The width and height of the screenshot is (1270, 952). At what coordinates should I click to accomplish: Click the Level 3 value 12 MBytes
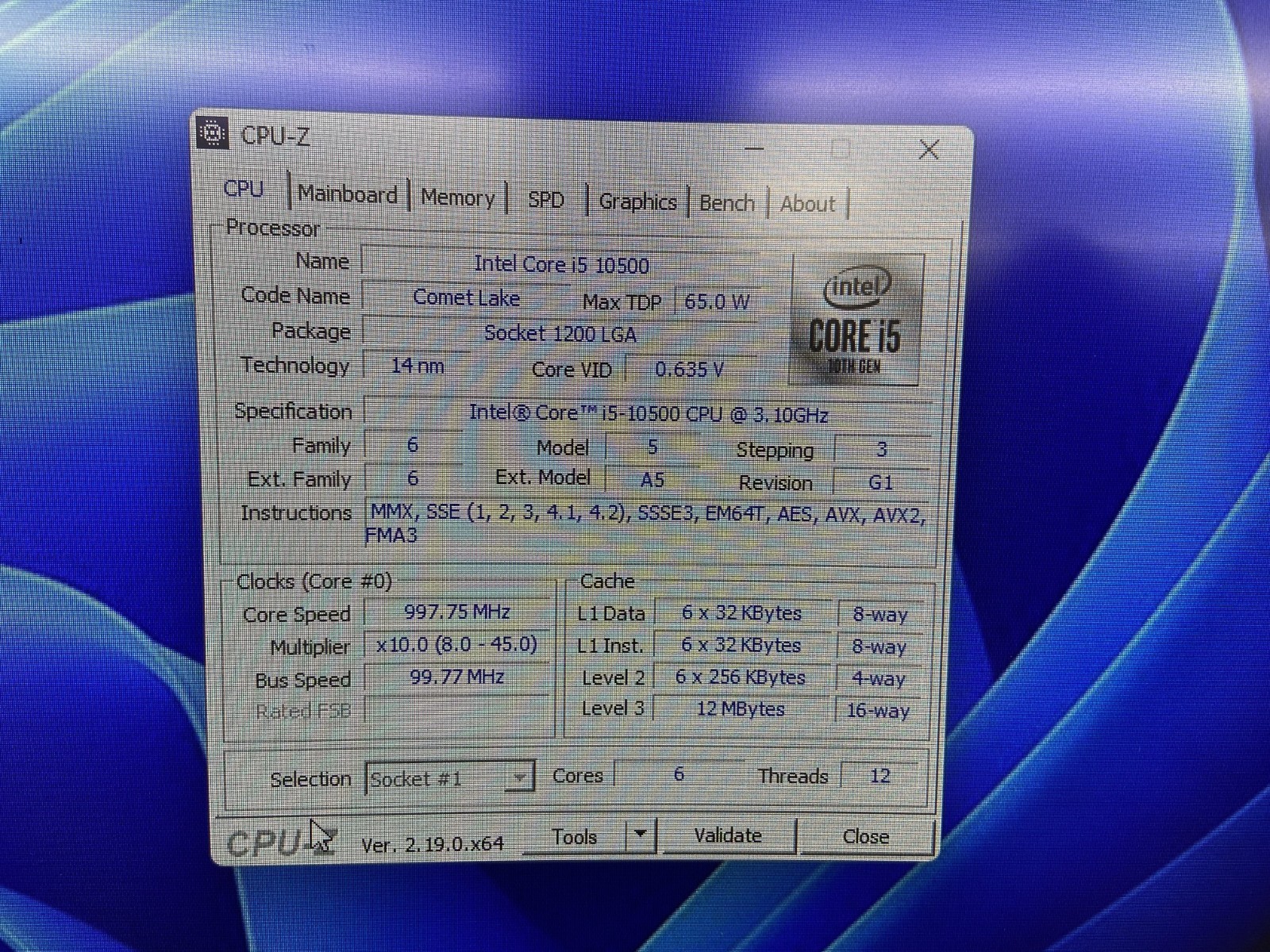pos(741,708)
